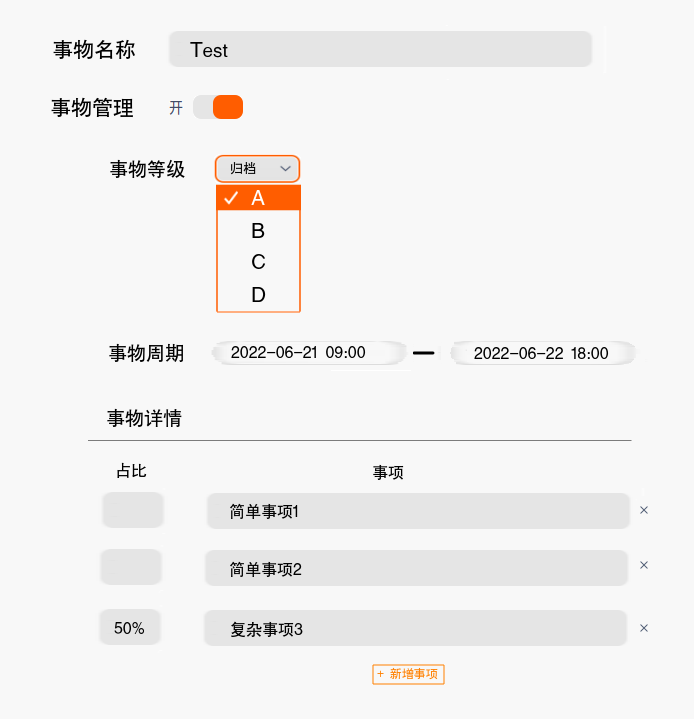Viewport: 694px width, 719px height.
Task: Edit the 简单事项1 item text field
Action: point(418,511)
